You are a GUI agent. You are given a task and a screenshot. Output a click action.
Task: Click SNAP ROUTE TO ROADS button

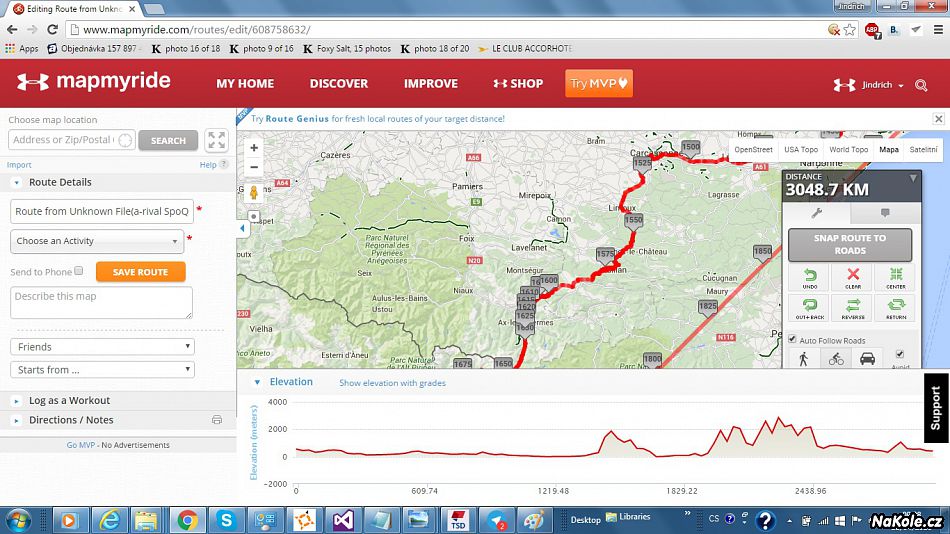(x=850, y=244)
